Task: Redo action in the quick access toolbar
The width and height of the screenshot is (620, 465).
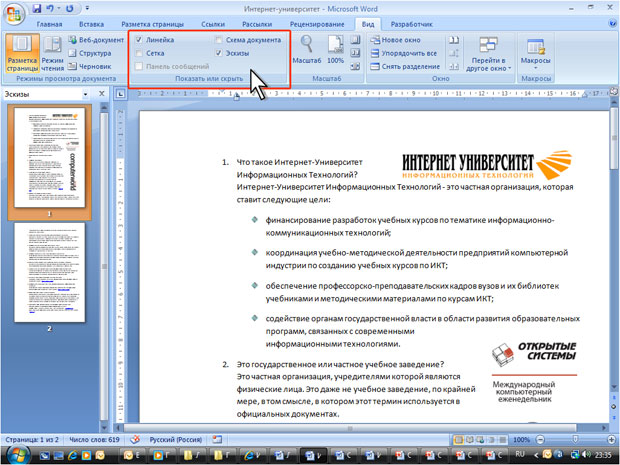Action: [x=70, y=9]
